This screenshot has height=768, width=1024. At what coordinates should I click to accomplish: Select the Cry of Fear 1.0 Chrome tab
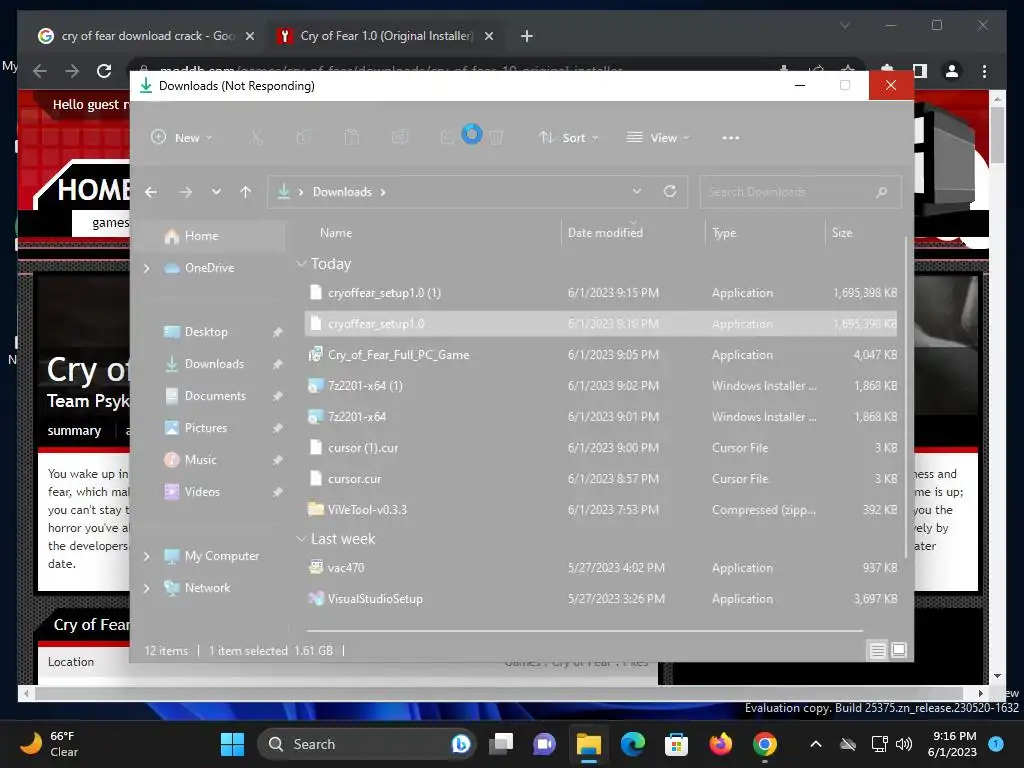pos(385,36)
